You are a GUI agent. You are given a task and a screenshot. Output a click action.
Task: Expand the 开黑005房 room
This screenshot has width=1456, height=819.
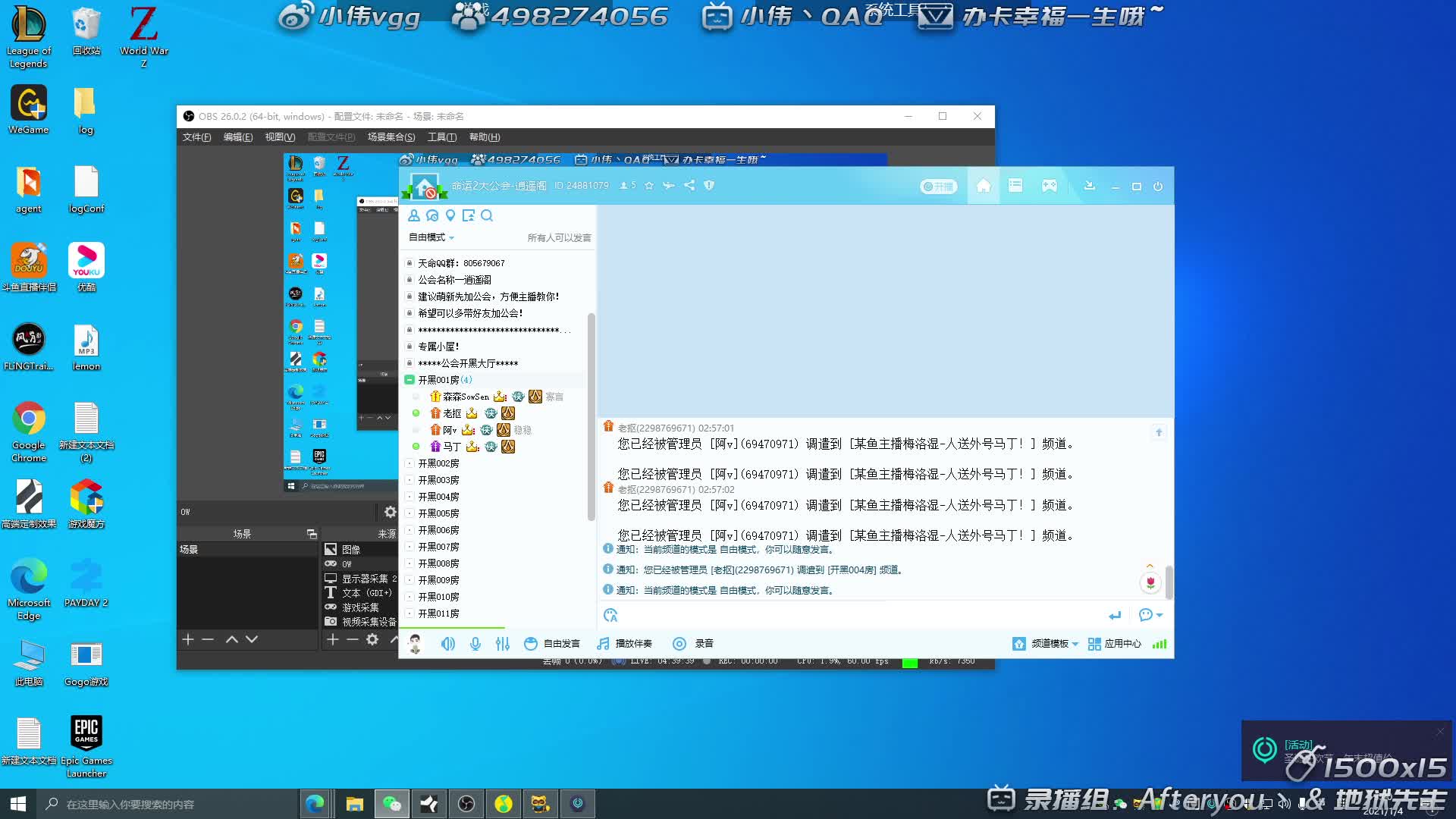click(409, 513)
